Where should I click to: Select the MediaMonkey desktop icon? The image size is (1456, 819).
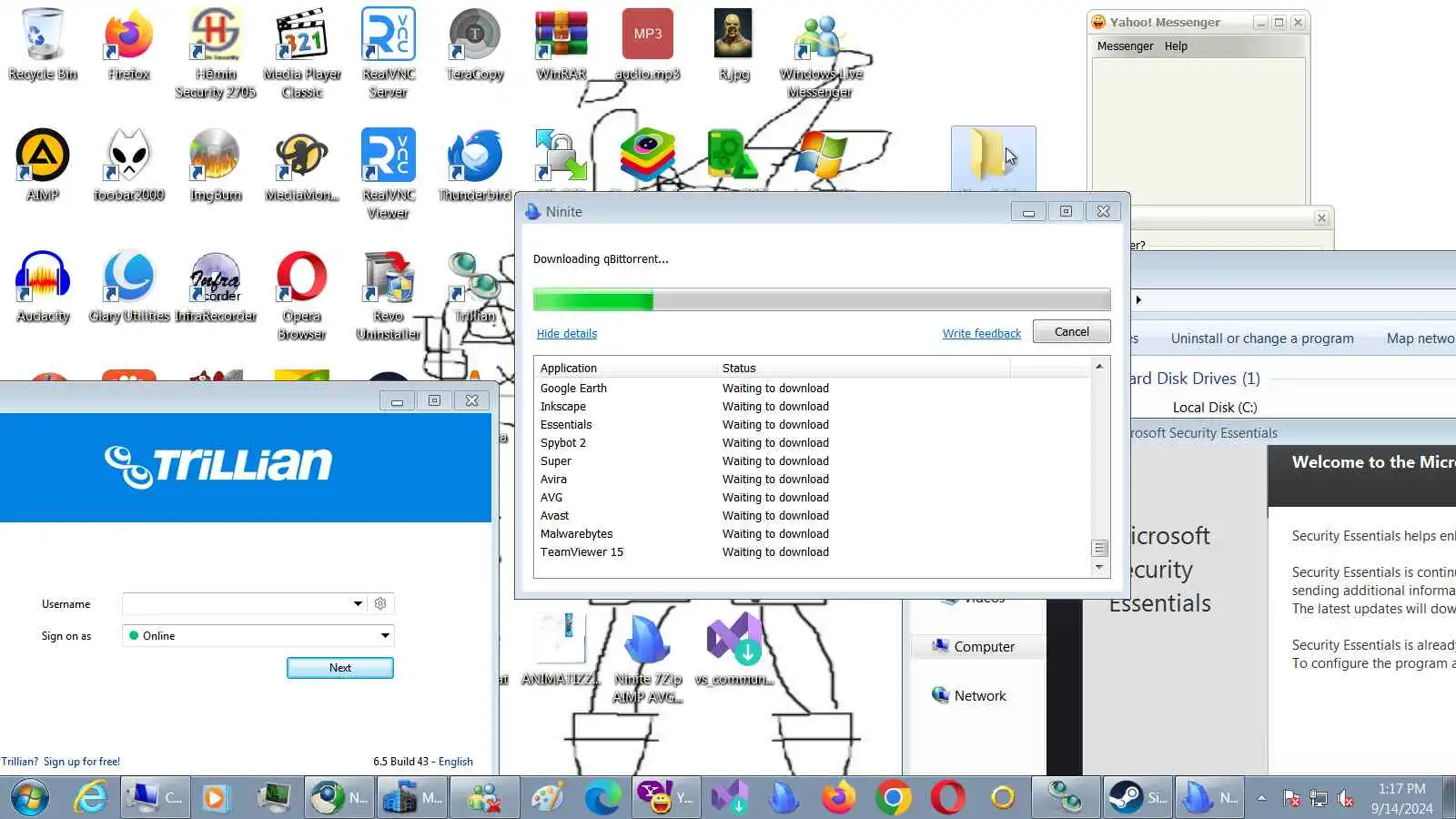coord(302,166)
